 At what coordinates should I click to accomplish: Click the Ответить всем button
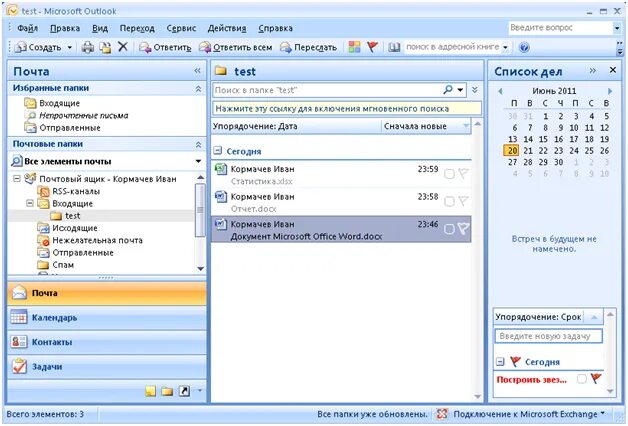tap(236, 47)
